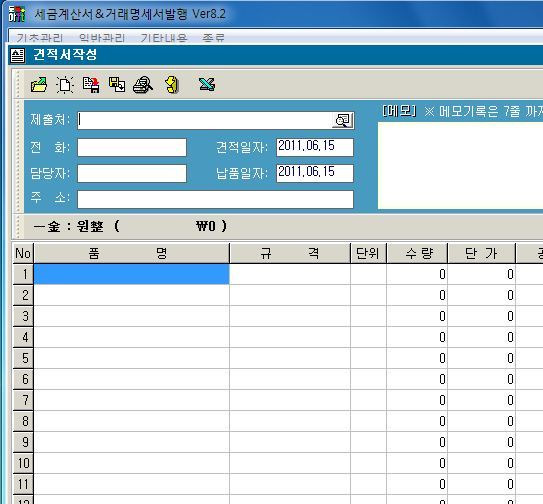Open the 일반관리 menu
This screenshot has height=504, width=543.
coord(102,37)
